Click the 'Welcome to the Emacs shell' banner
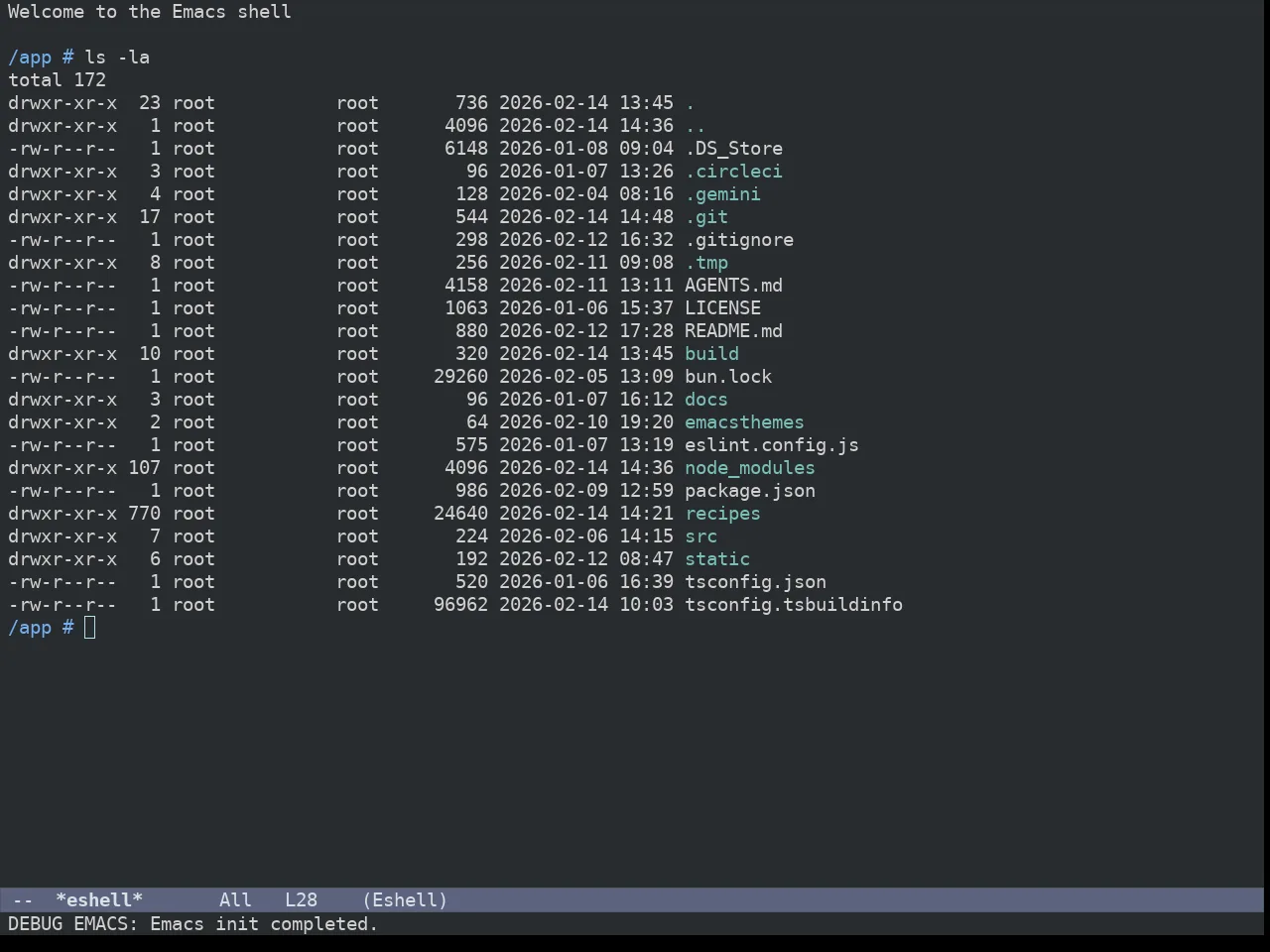The width and height of the screenshot is (1270, 952). pyautogui.click(x=150, y=12)
